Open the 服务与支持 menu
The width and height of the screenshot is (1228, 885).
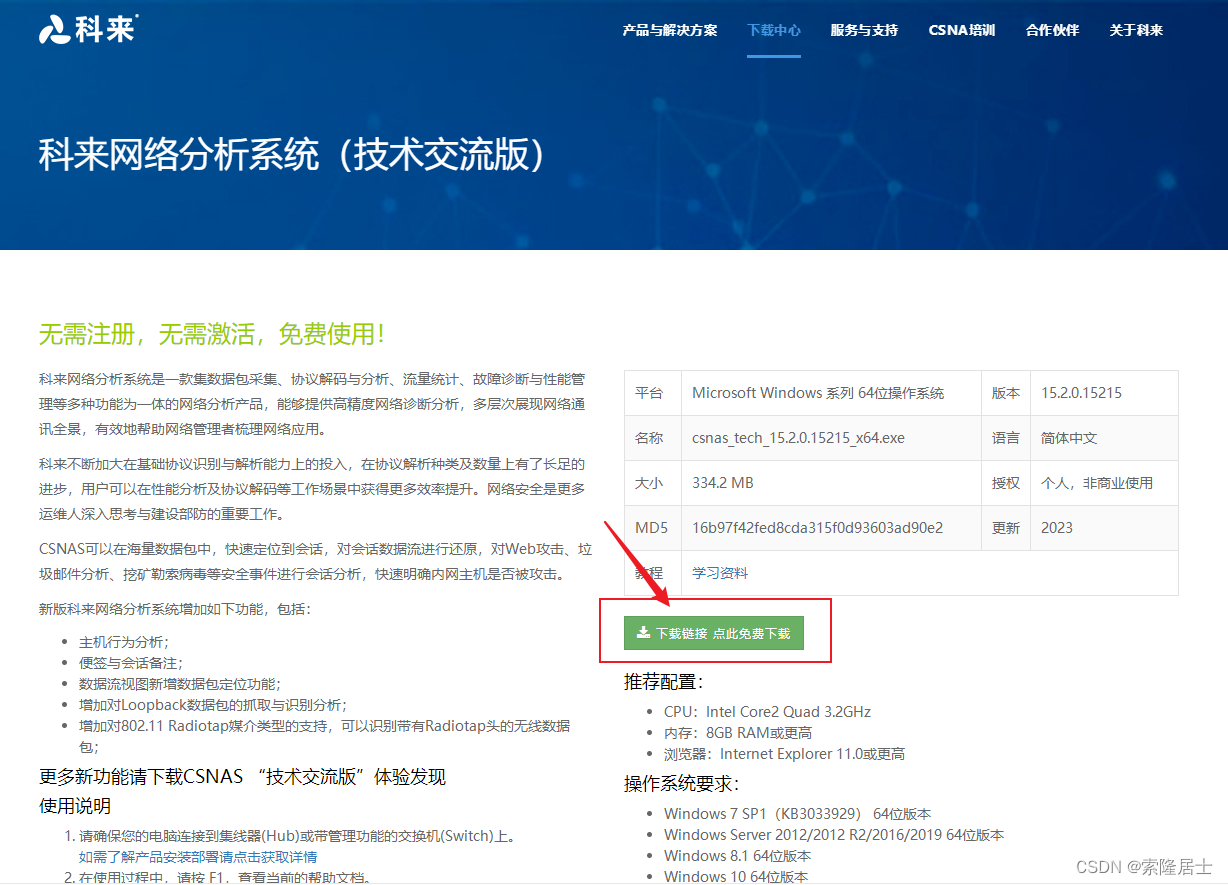(864, 30)
